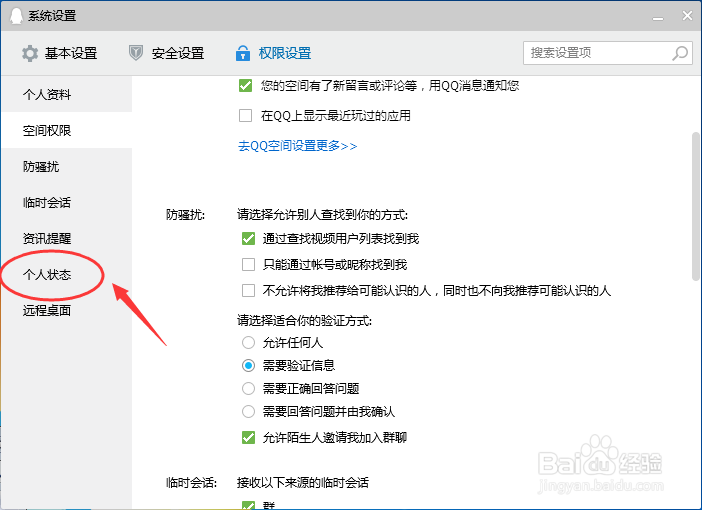The image size is (702, 510).
Task: Open the 去QQ空间设置更多>> link
Action: point(297,146)
